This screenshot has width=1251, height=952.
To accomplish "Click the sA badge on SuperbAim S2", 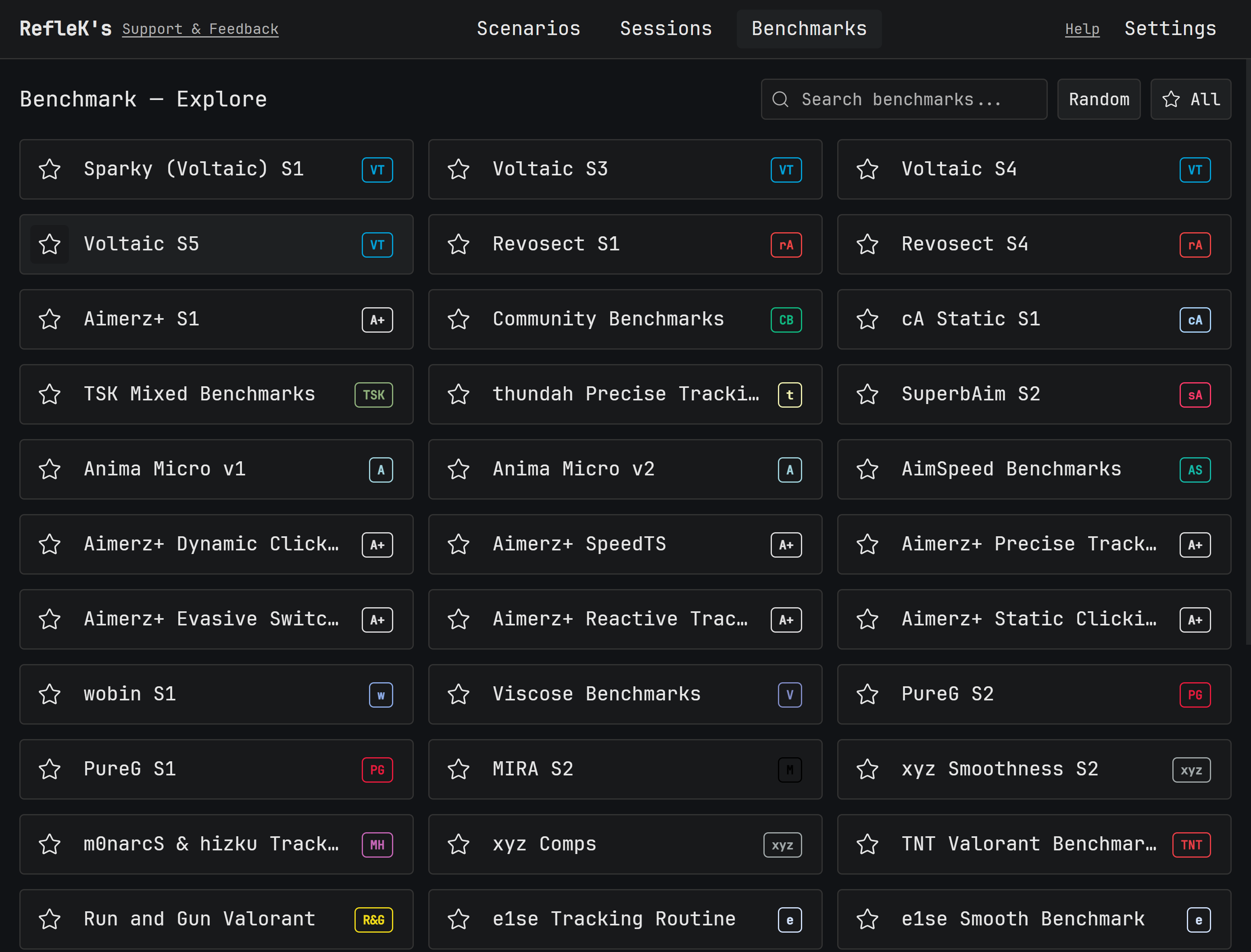I will 1194,394.
